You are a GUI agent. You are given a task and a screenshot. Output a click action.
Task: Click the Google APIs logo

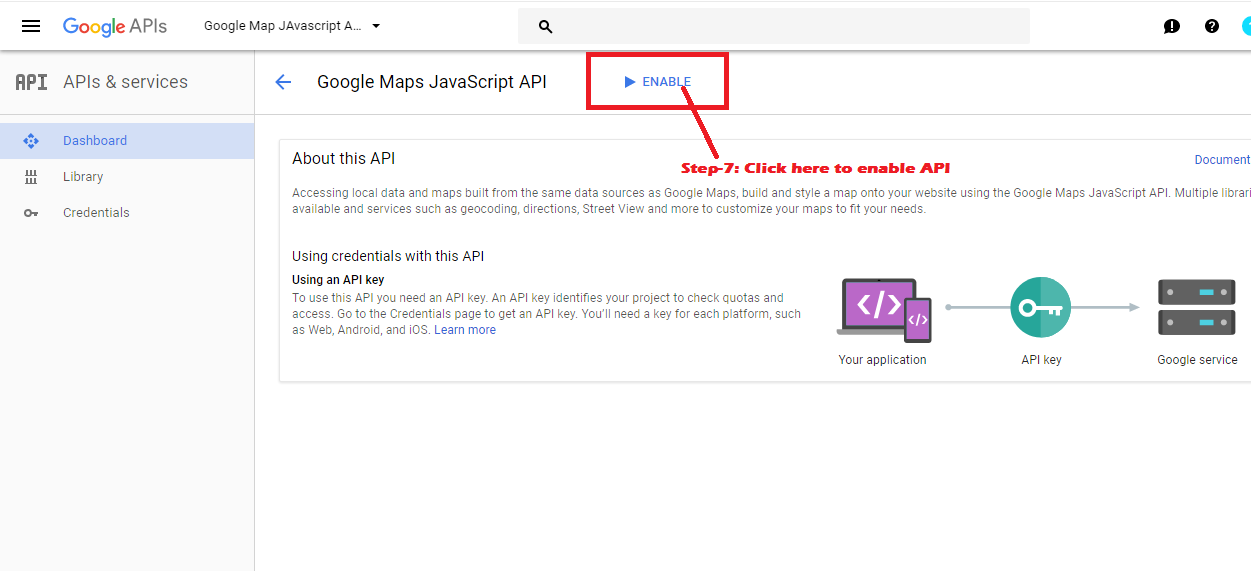(115, 26)
